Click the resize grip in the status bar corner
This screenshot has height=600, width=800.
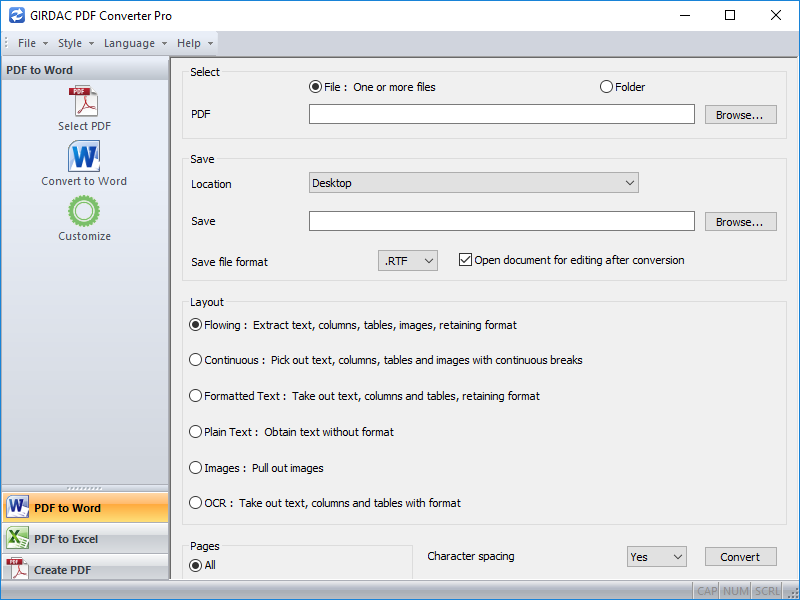coord(792,592)
